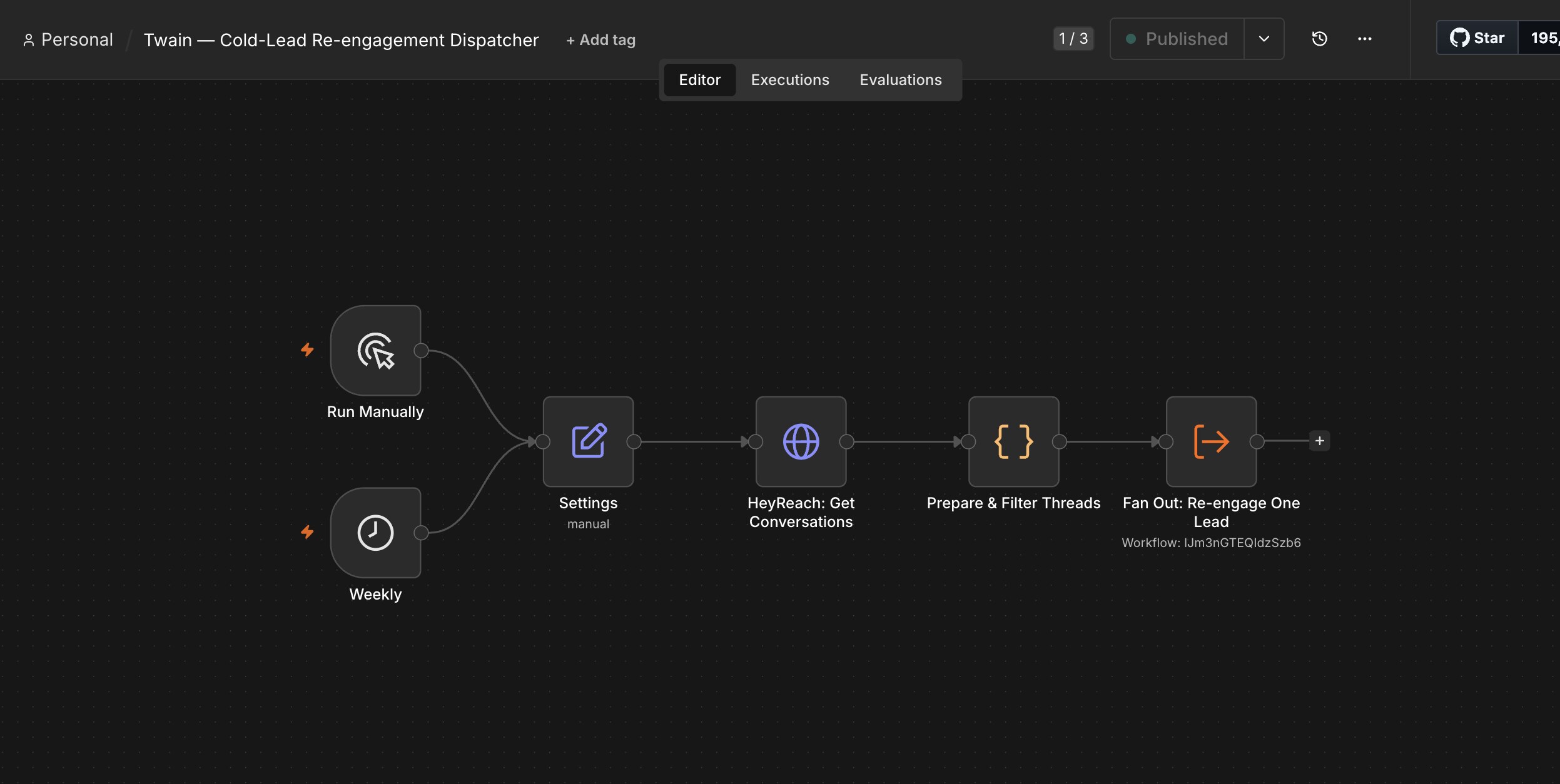
Task: Click the Prepare & Filter Threads output connector
Action: point(1060,441)
